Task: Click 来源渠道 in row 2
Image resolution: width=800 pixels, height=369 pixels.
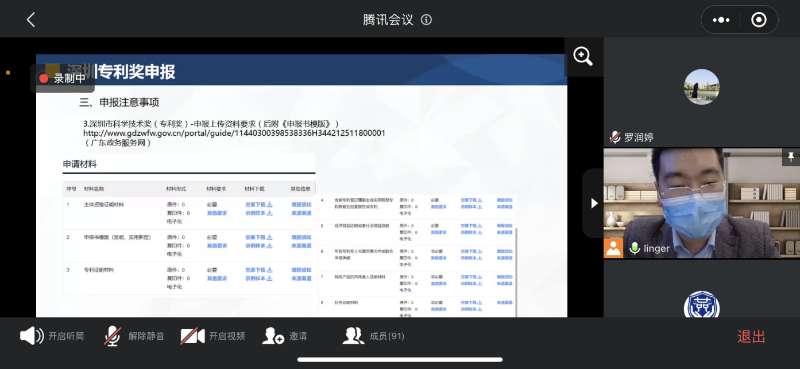Action: [301, 246]
